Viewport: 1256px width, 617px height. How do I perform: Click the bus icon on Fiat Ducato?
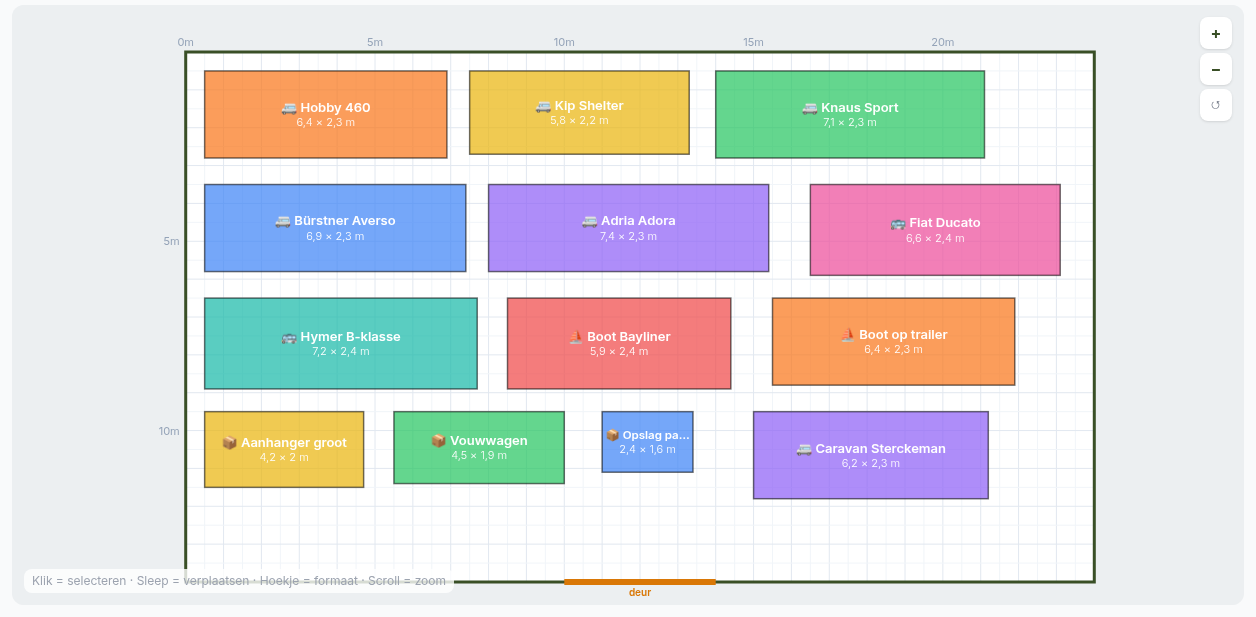tap(898, 223)
